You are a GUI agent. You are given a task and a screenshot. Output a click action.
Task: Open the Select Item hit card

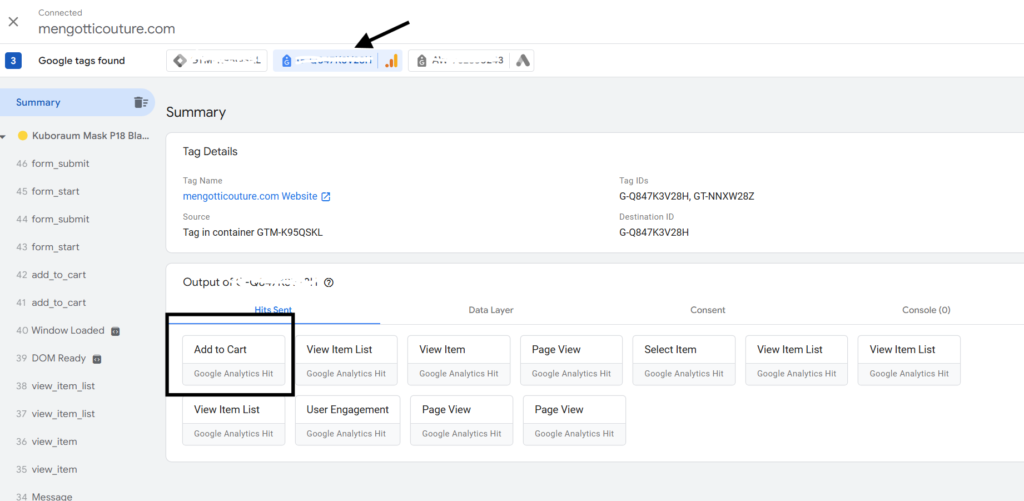click(x=684, y=360)
